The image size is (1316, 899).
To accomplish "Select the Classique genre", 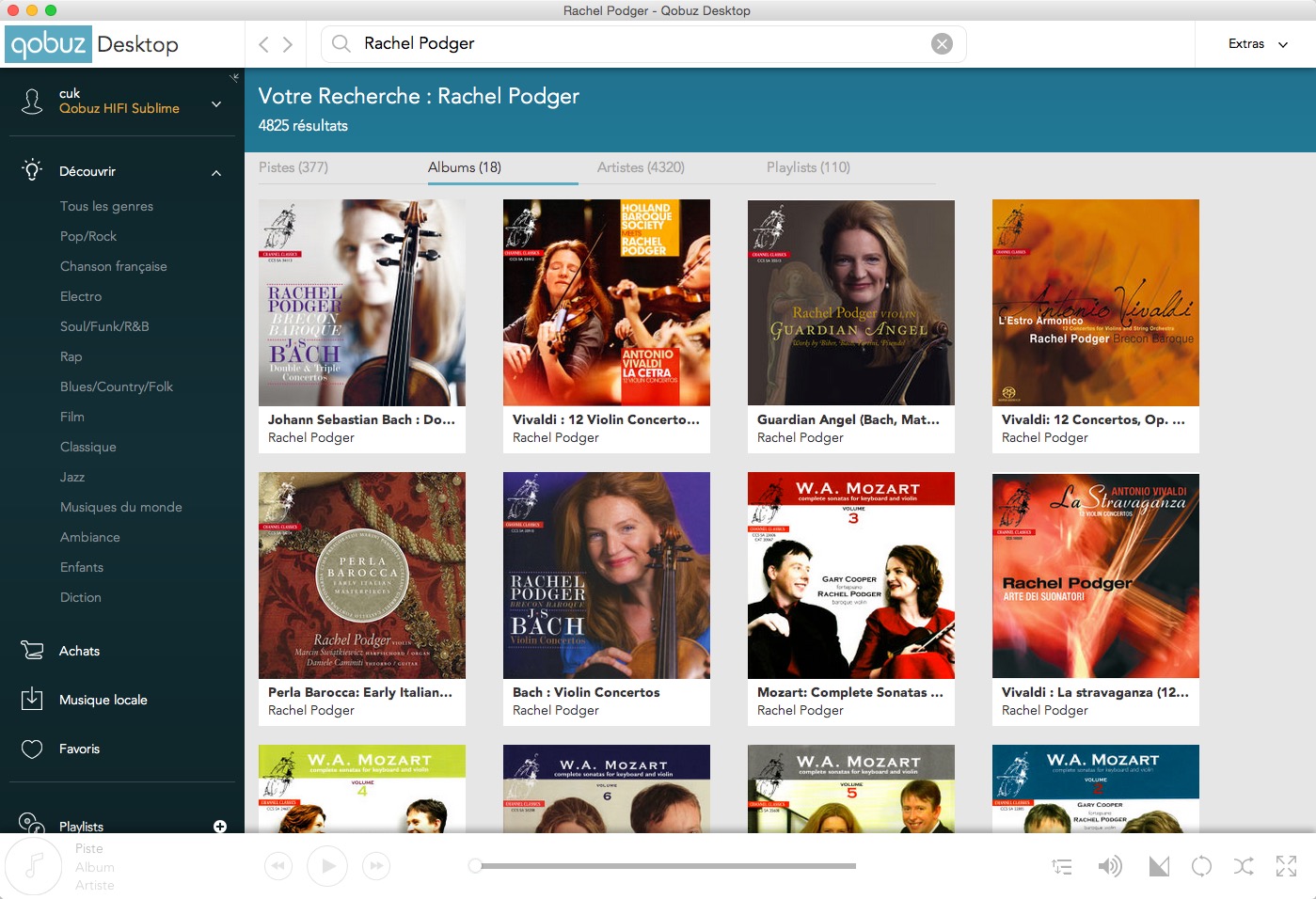I will click(88, 447).
